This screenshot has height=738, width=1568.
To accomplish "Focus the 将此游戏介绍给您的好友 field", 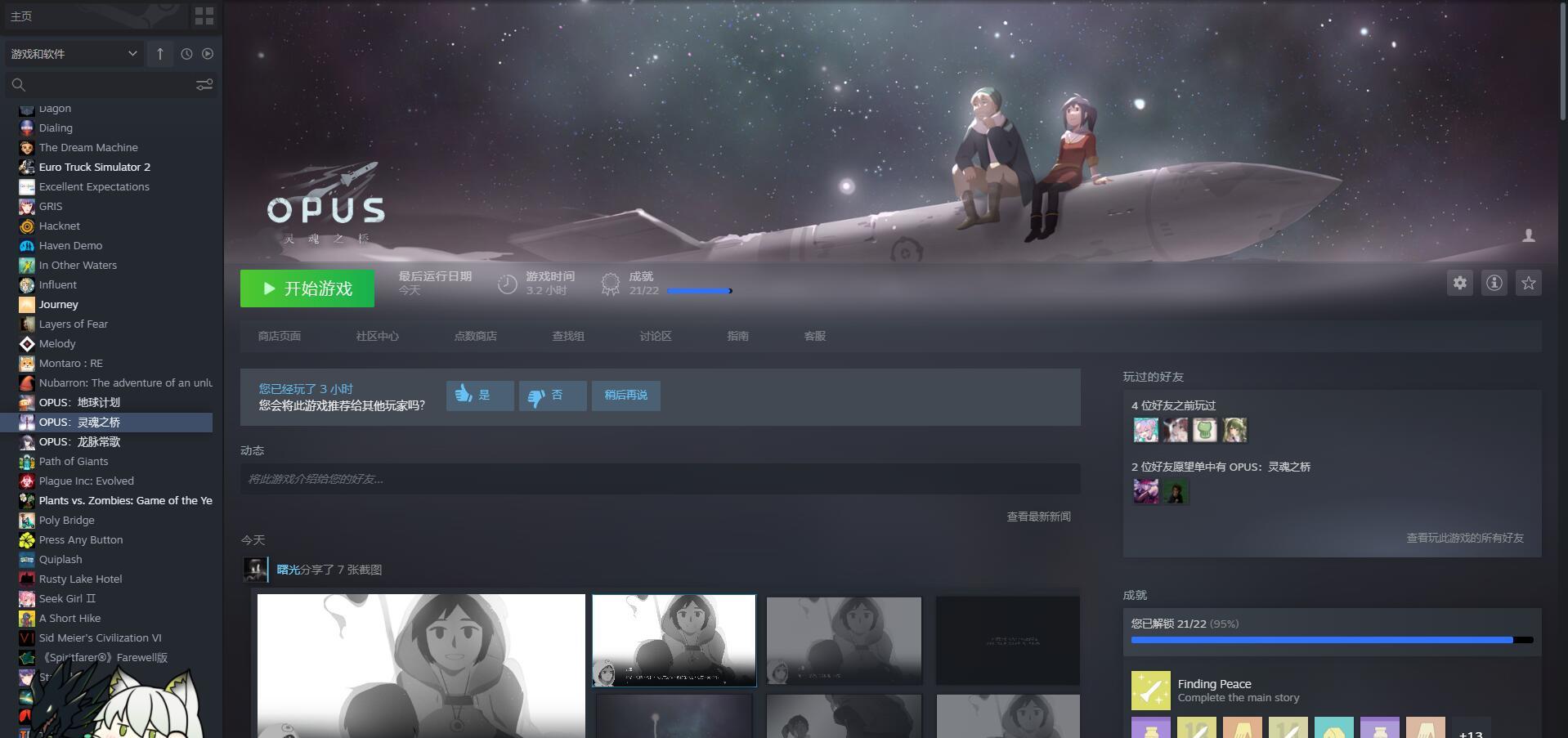I will 661,479.
